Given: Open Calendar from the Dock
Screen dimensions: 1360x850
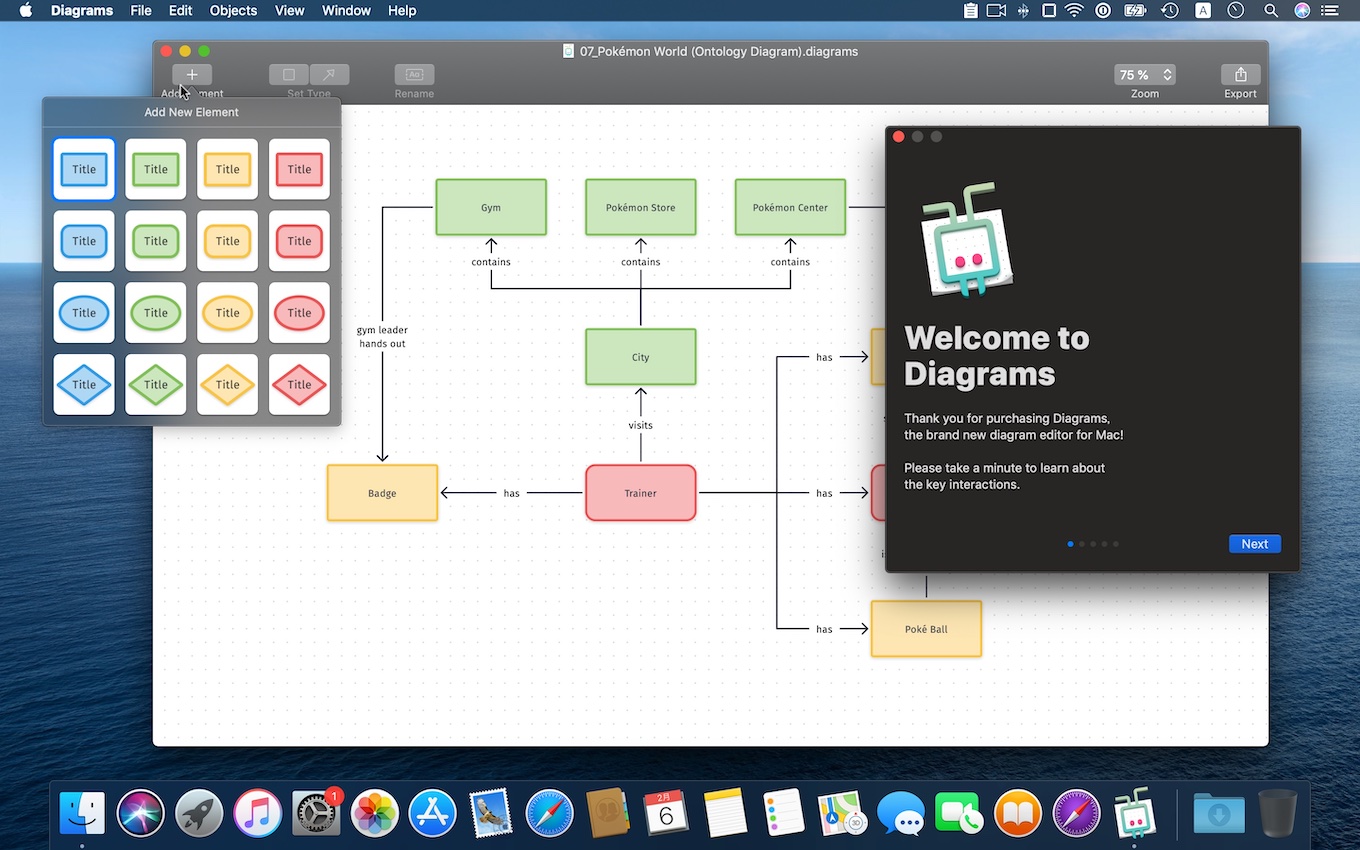Looking at the screenshot, I should pyautogui.click(x=665, y=814).
